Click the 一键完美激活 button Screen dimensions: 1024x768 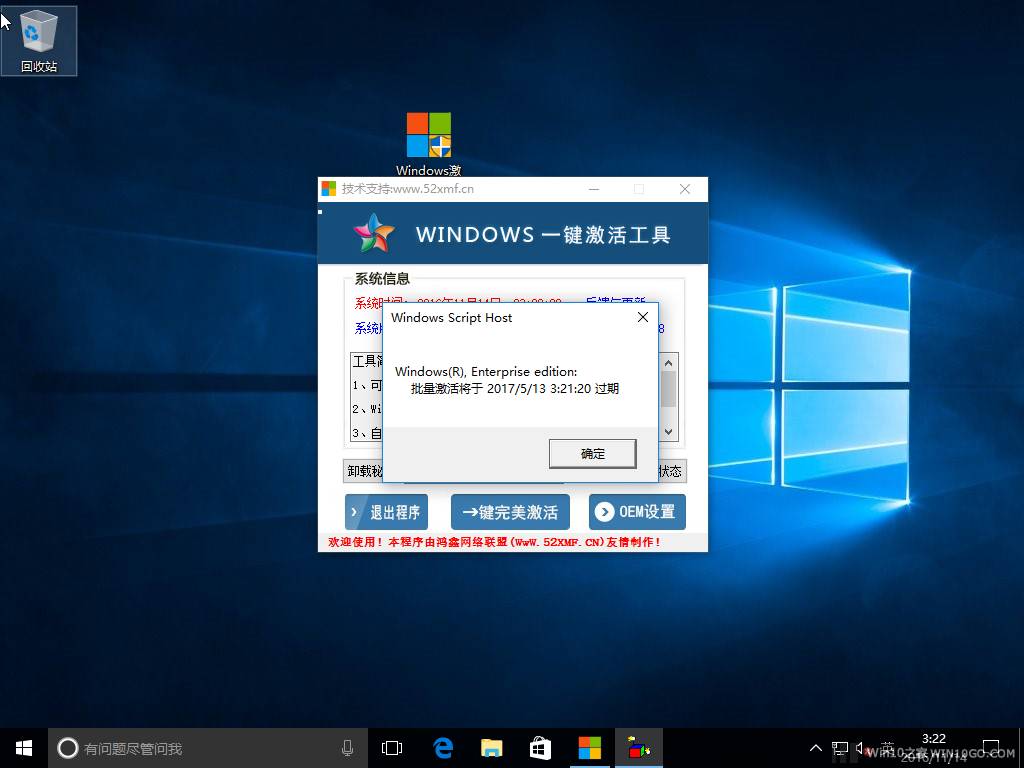(510, 512)
